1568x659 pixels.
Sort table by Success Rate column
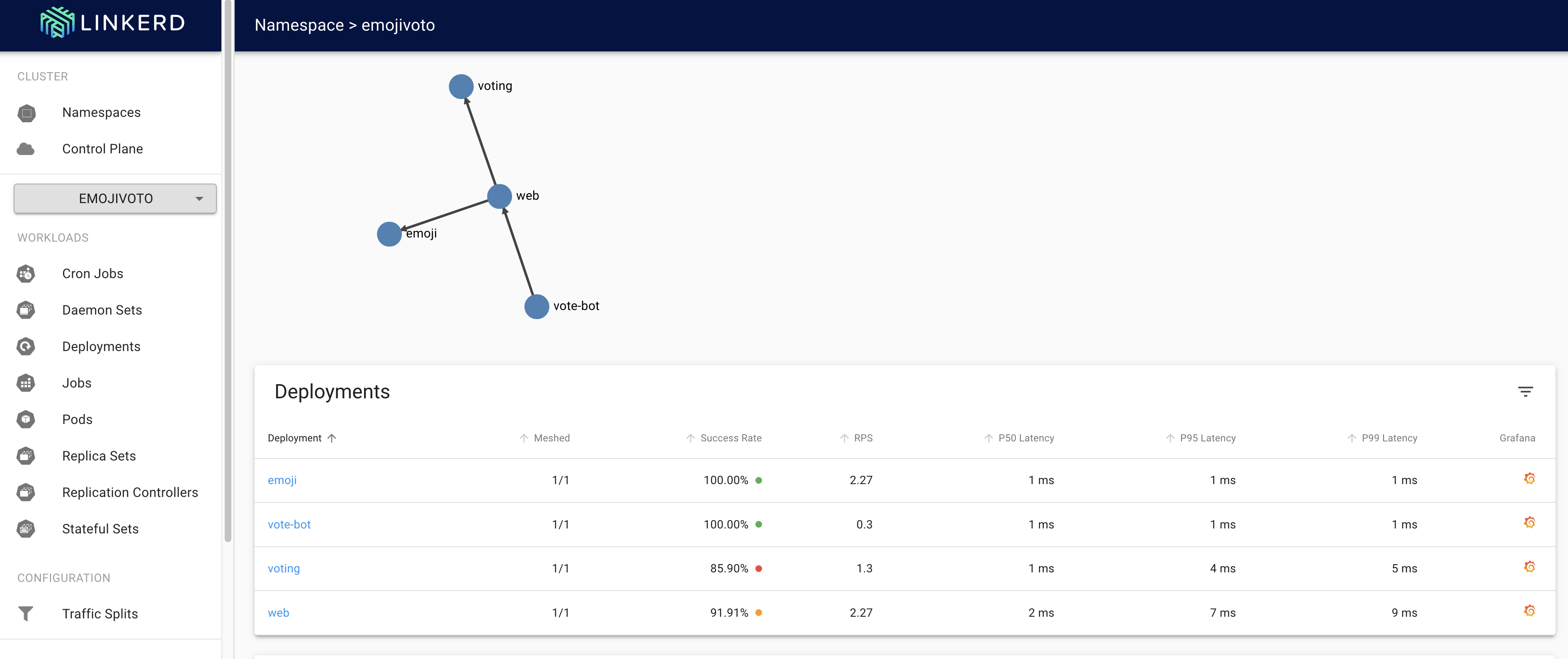(730, 438)
